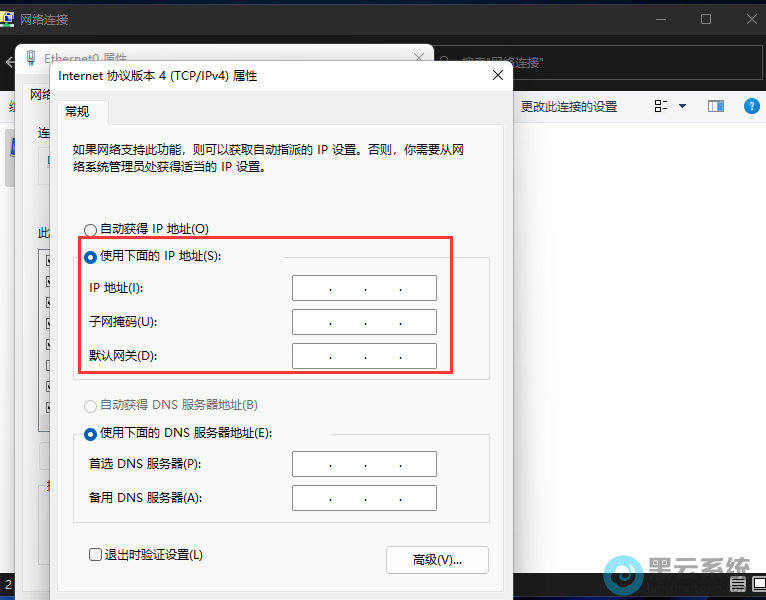Click the 首选 DNS 服务器 input field

click(x=364, y=464)
